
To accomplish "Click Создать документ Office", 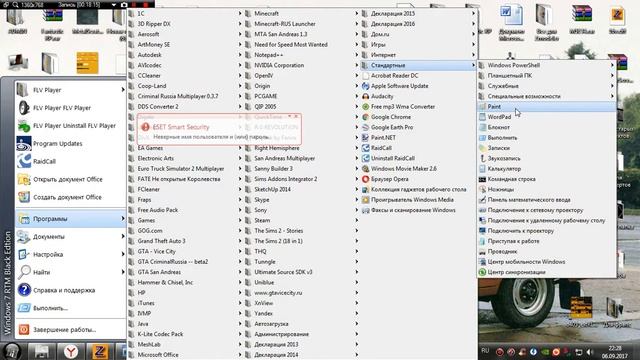I will coord(71,197).
